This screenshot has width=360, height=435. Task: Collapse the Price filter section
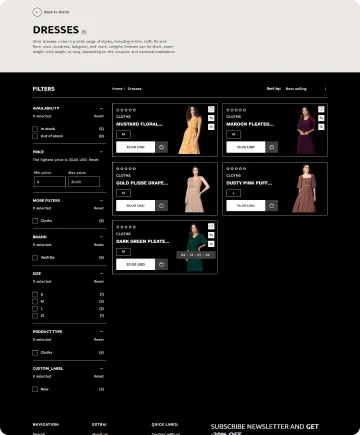click(101, 152)
